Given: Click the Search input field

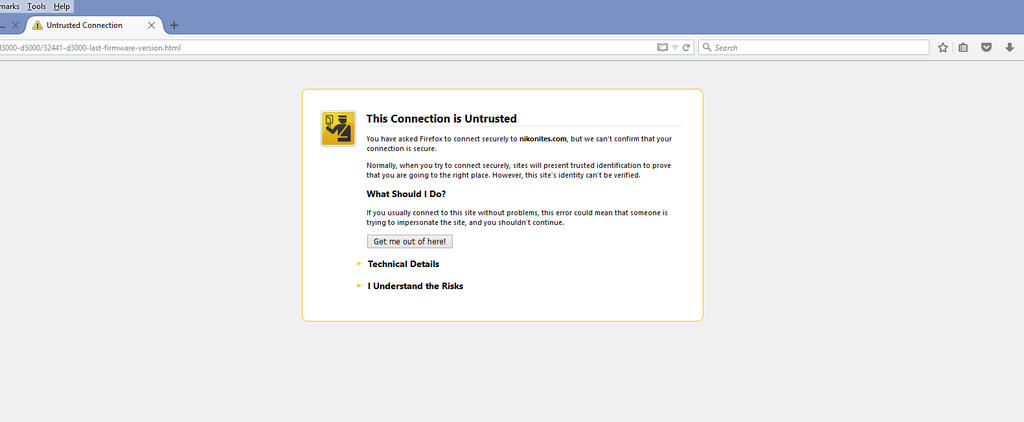Looking at the screenshot, I should (x=814, y=48).
